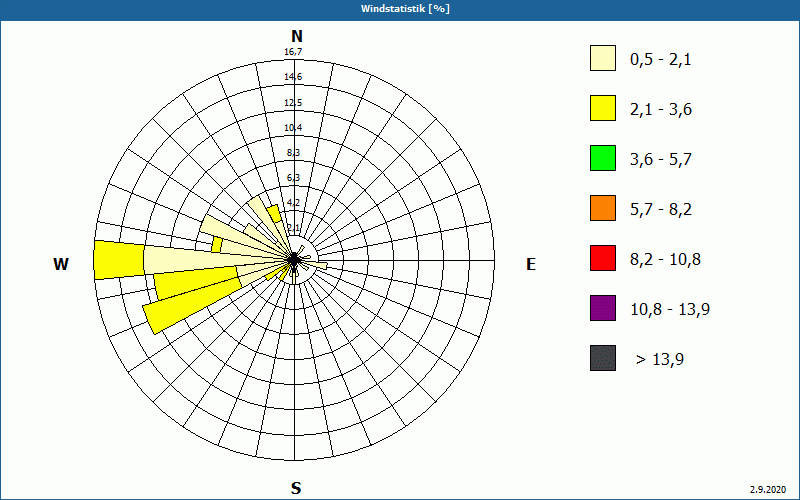The image size is (800, 500).
Task: Click the green 3,6 - 5,7 legend swatch
Action: pos(603,158)
